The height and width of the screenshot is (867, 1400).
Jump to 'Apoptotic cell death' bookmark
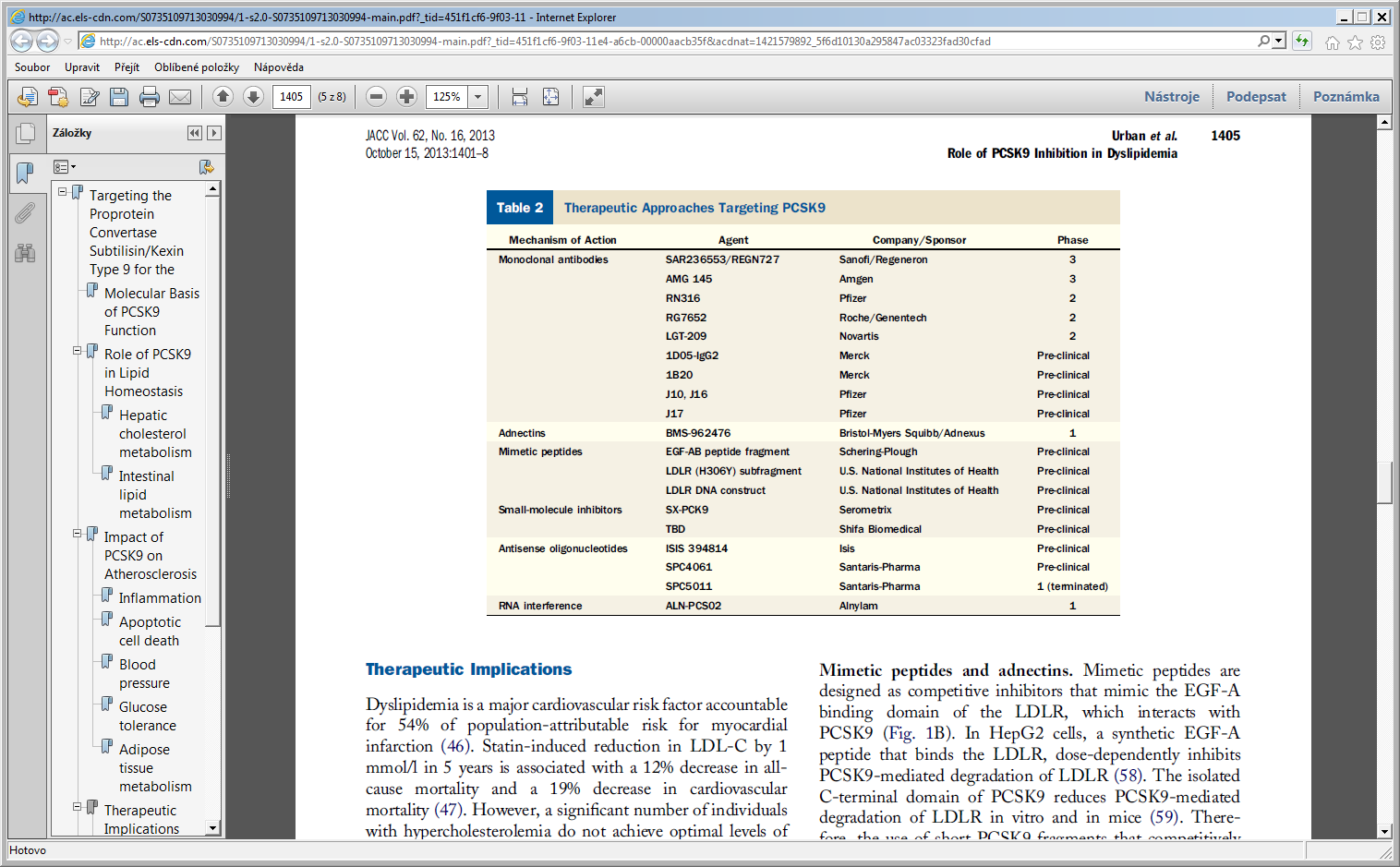tap(150, 631)
